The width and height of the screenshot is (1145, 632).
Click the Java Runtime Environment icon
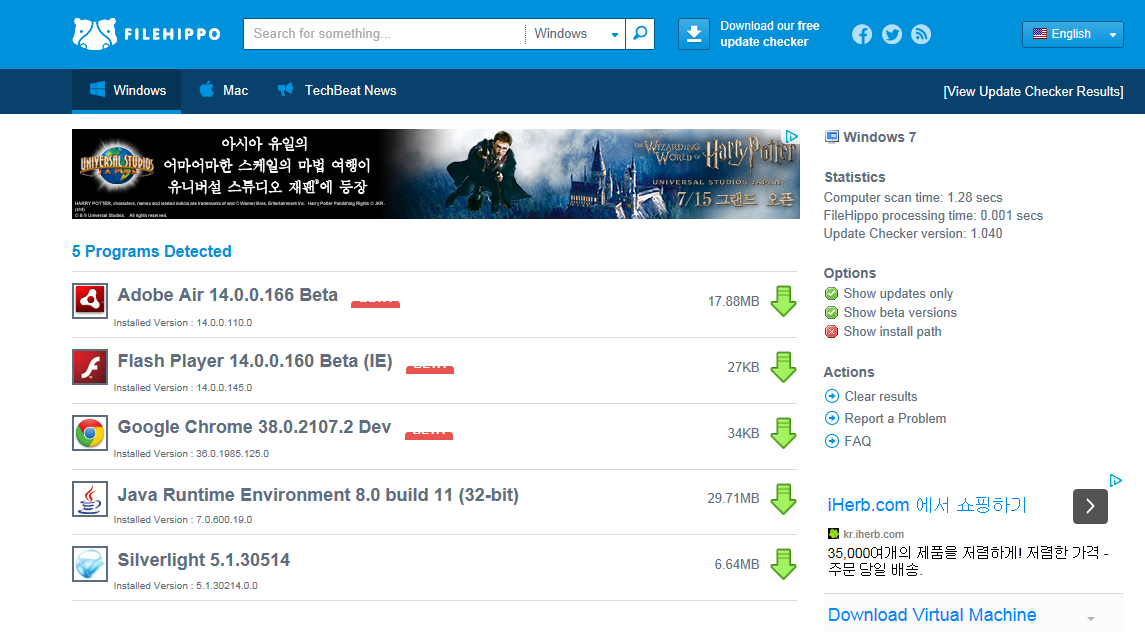click(x=90, y=499)
